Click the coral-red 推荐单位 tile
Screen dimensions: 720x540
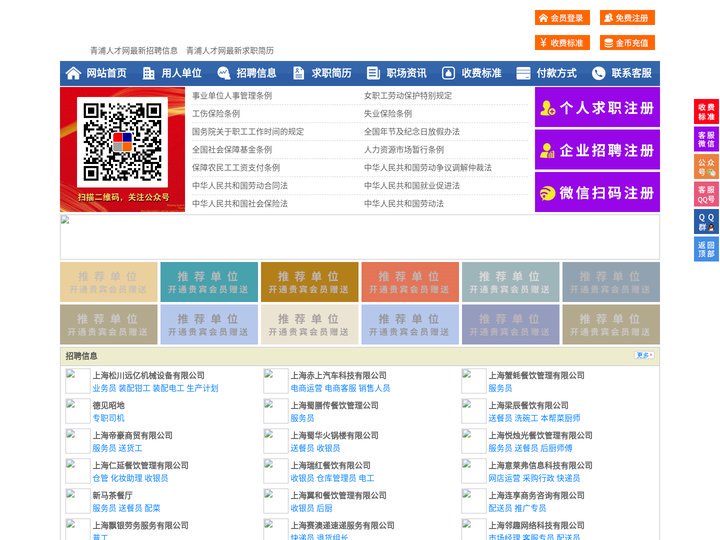click(x=410, y=282)
